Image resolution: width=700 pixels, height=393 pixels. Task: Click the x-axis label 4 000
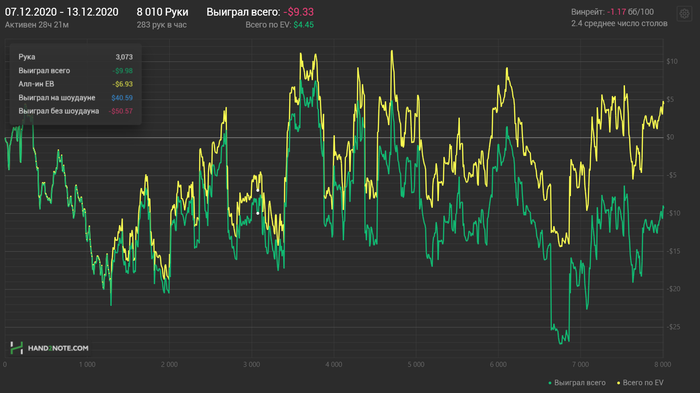[333, 365]
